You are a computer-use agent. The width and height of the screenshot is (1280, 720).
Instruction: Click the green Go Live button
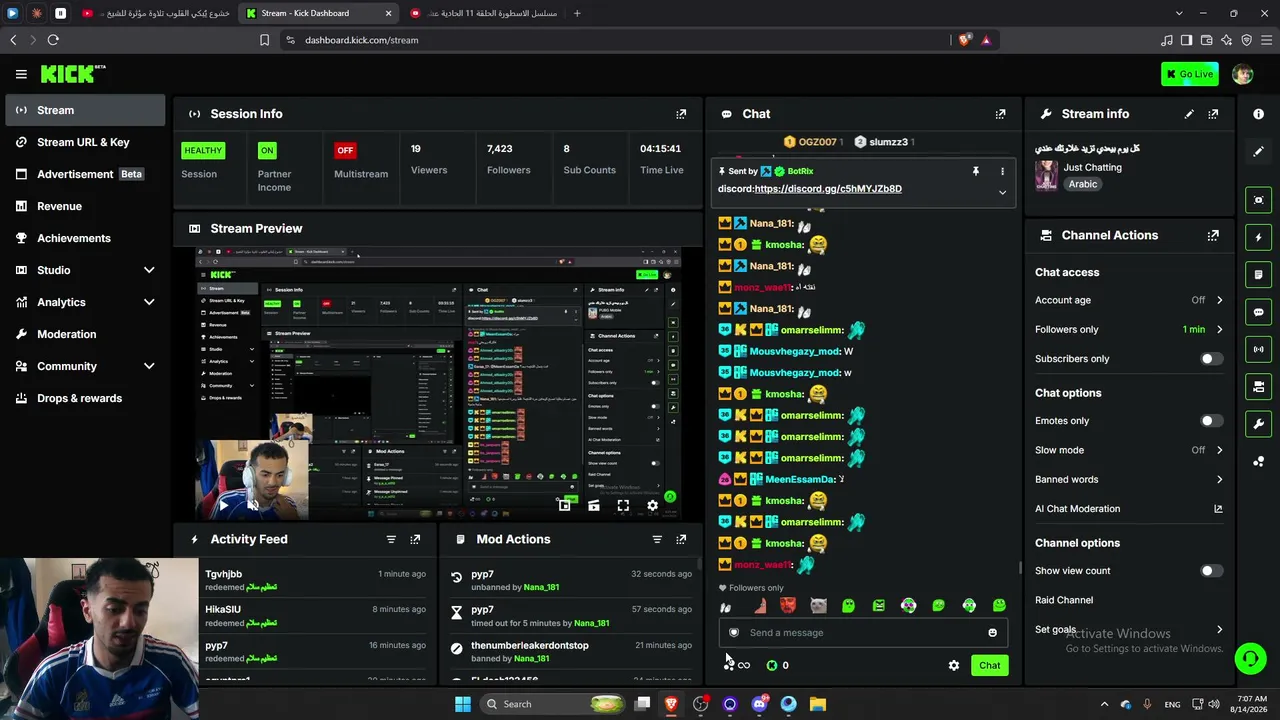pyautogui.click(x=1190, y=74)
